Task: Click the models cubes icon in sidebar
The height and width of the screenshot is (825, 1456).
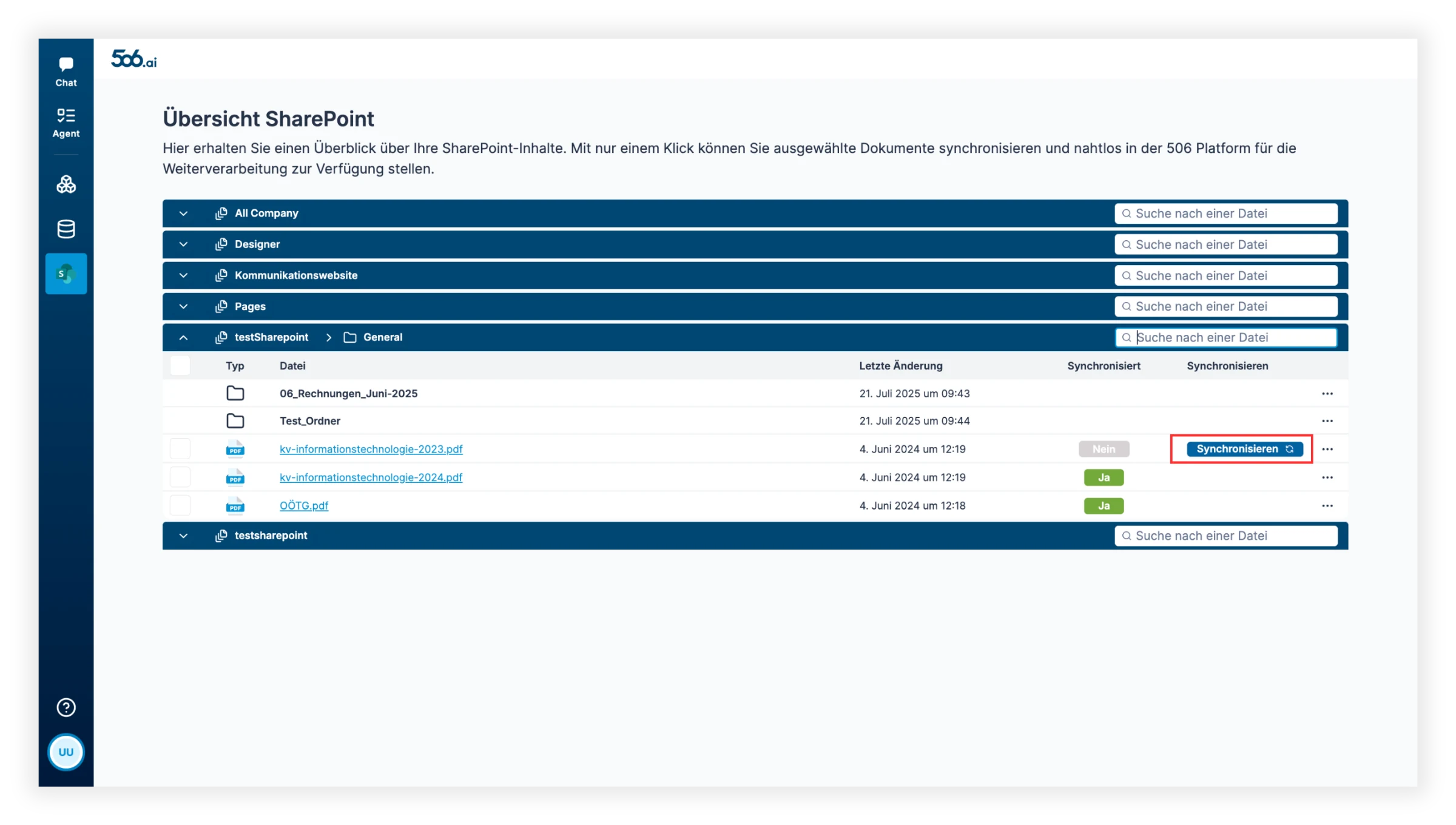Action: coord(66,184)
